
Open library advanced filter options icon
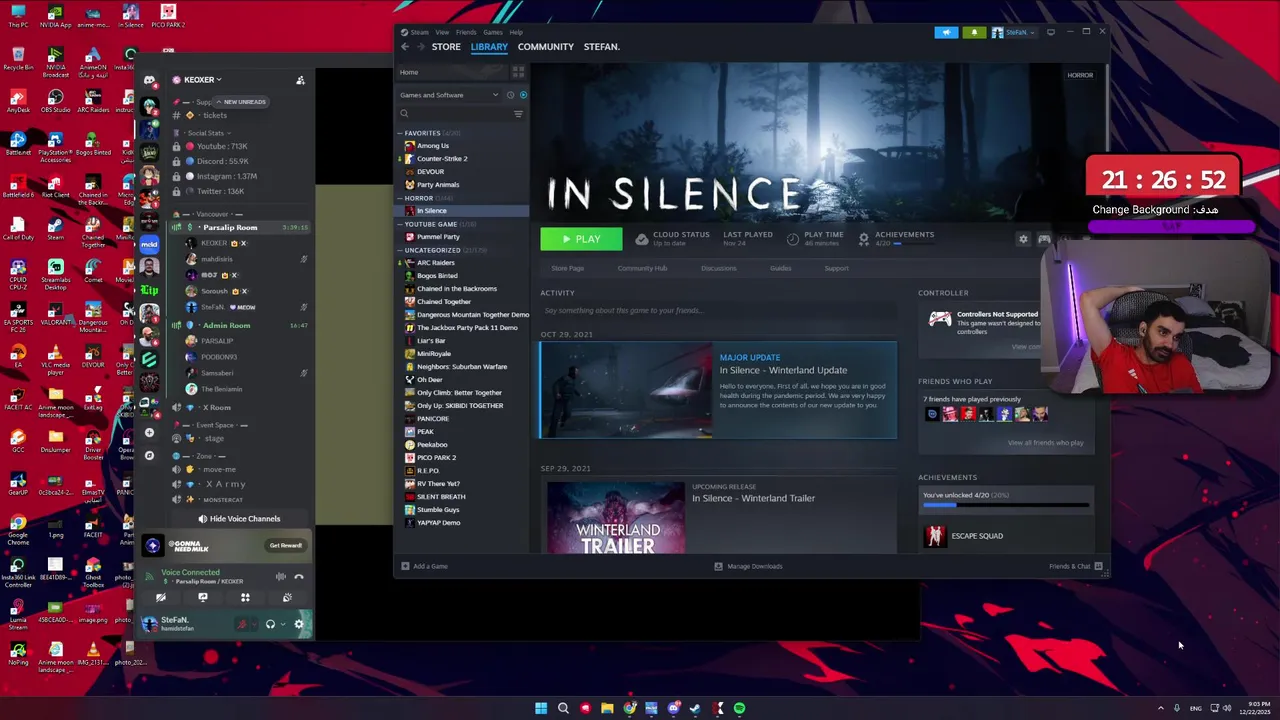(x=518, y=114)
